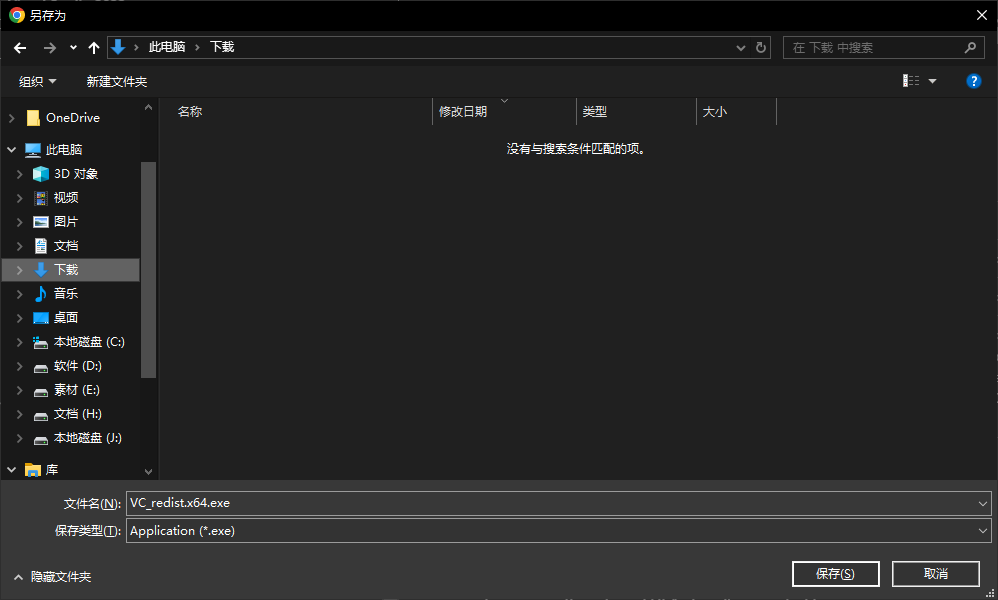Image resolution: width=998 pixels, height=600 pixels.
Task: Change view layout icon
Action: click(911, 81)
